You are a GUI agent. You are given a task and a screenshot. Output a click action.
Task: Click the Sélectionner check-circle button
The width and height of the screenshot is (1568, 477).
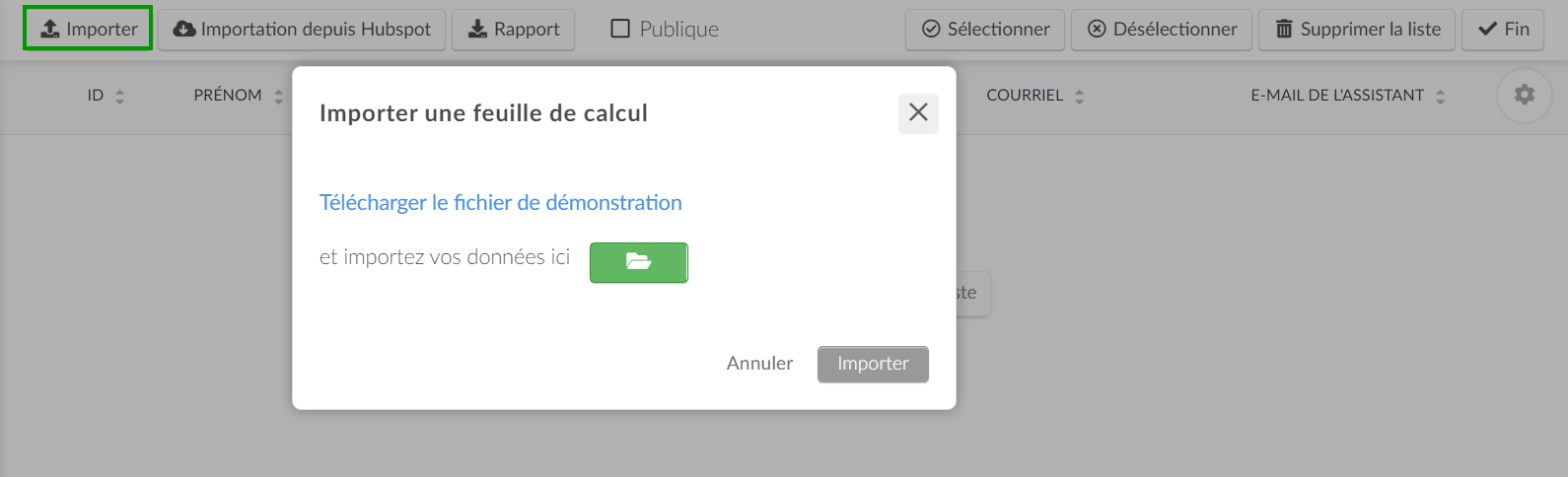coord(985,30)
